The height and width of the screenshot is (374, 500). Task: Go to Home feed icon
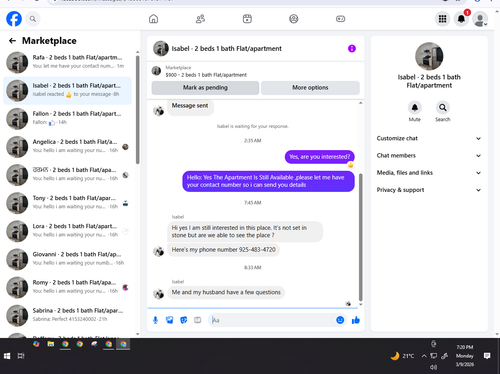click(153, 19)
